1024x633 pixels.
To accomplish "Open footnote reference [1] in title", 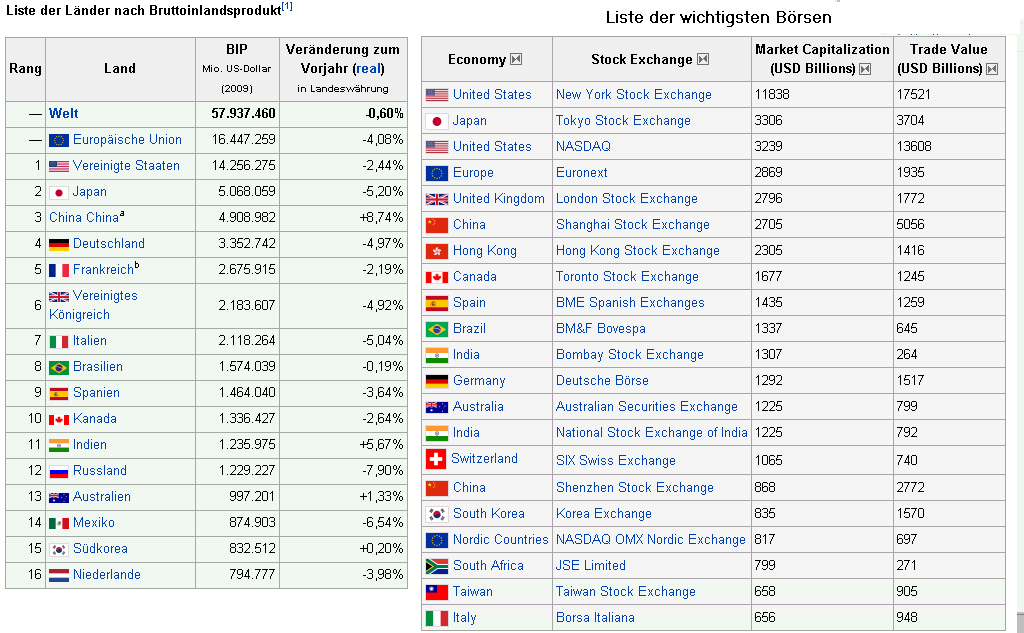I will 287,7.
